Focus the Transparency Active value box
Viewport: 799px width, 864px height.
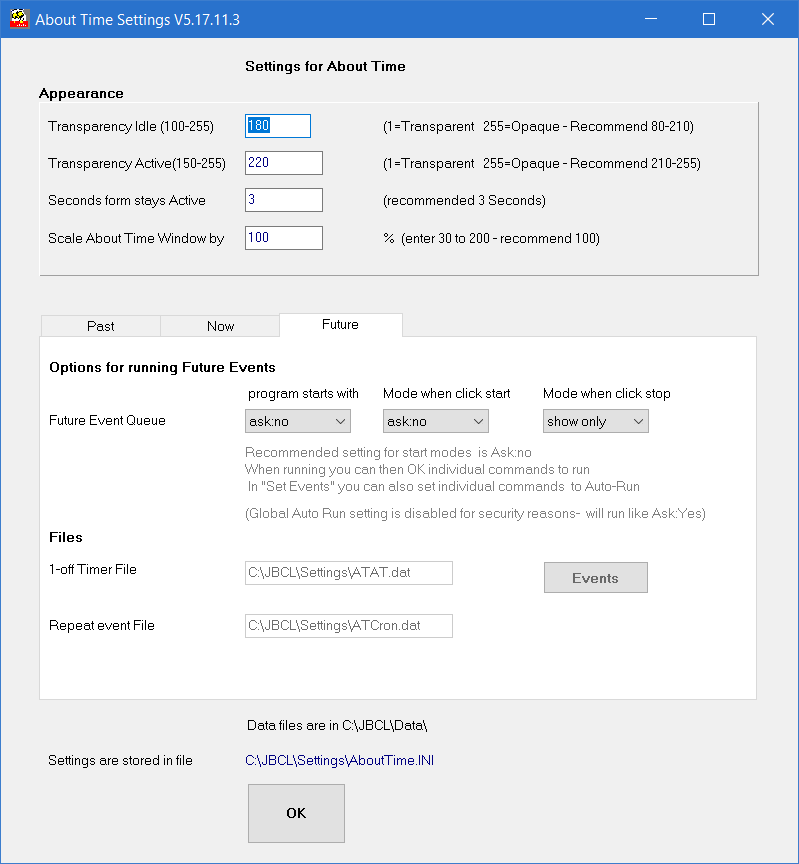(x=283, y=163)
